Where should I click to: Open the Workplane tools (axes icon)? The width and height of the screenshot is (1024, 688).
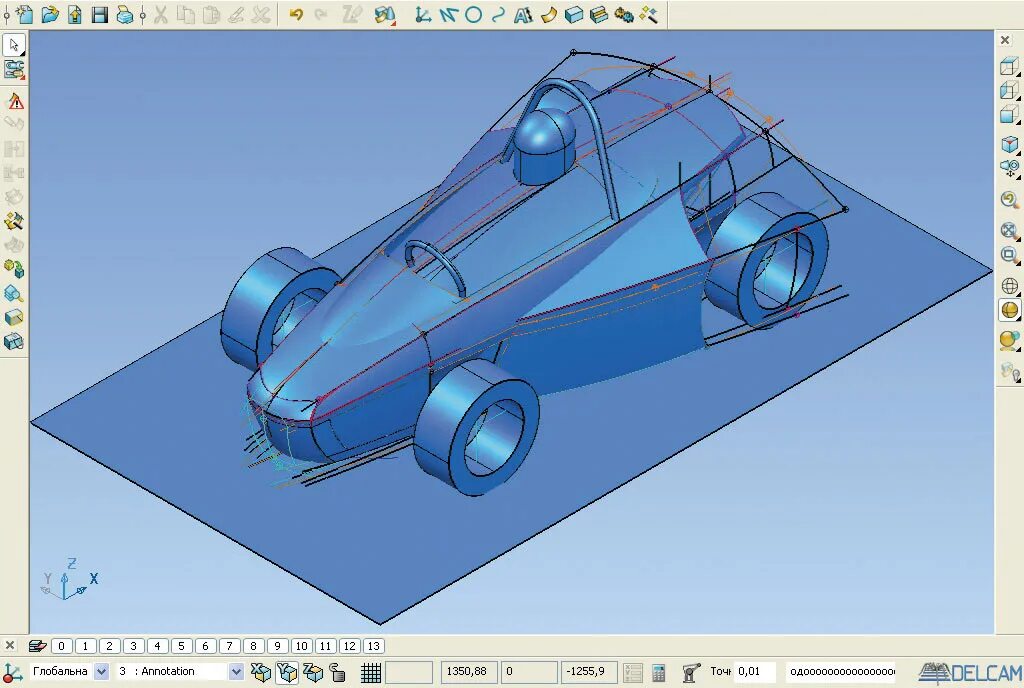[x=423, y=14]
